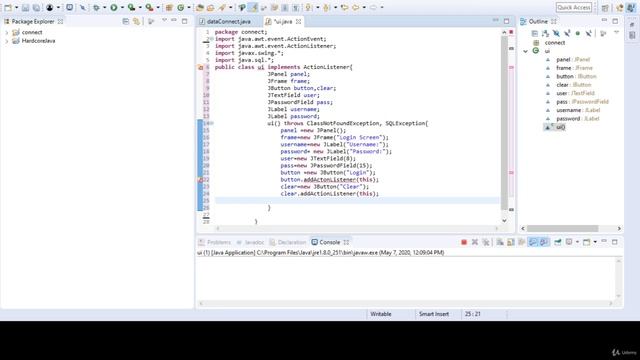Select the ui() constructor in Outline
The image size is (640, 360).
[x=560, y=127]
